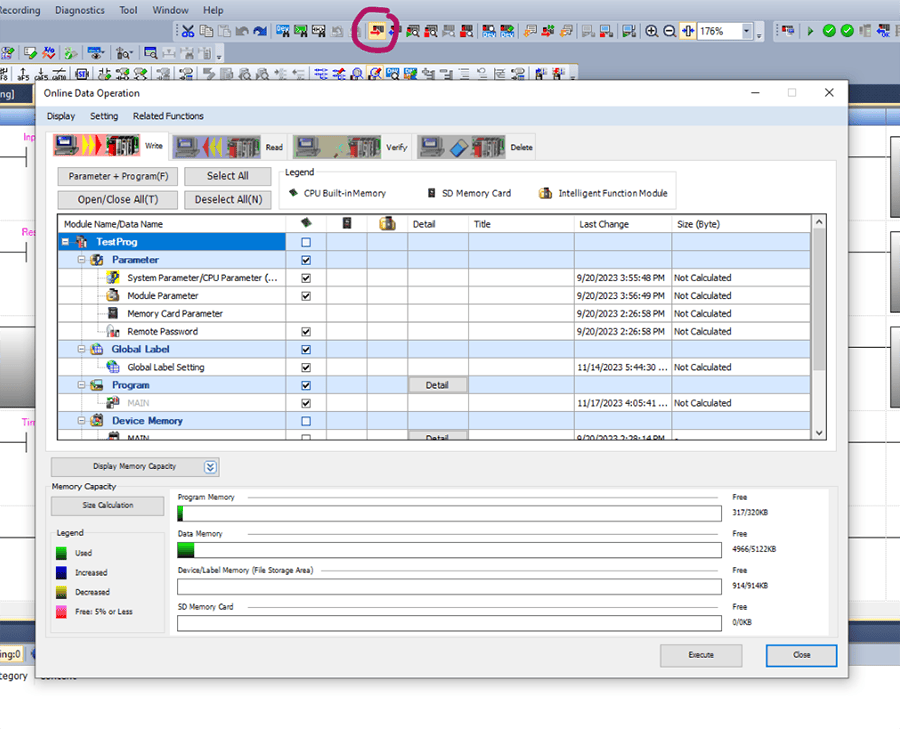
Task: Untick the Parameter group checkbox
Action: tap(306, 260)
